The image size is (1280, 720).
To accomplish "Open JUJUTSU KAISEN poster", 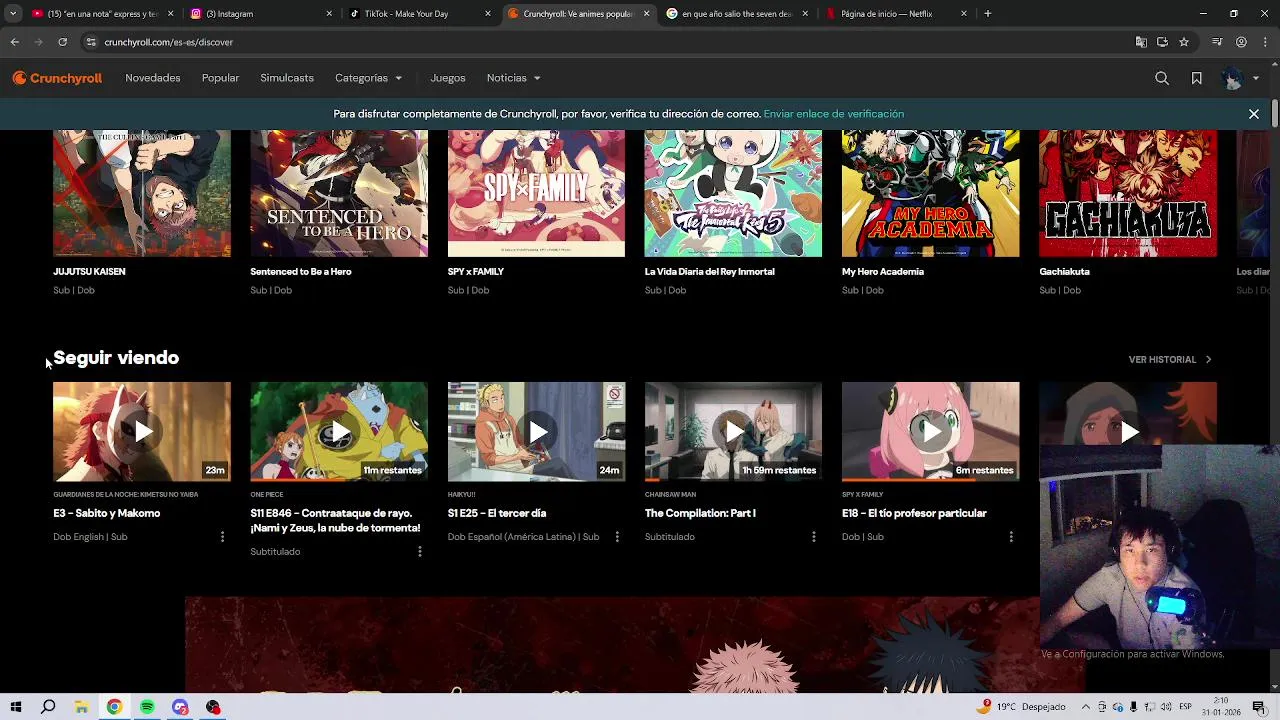I will [142, 193].
